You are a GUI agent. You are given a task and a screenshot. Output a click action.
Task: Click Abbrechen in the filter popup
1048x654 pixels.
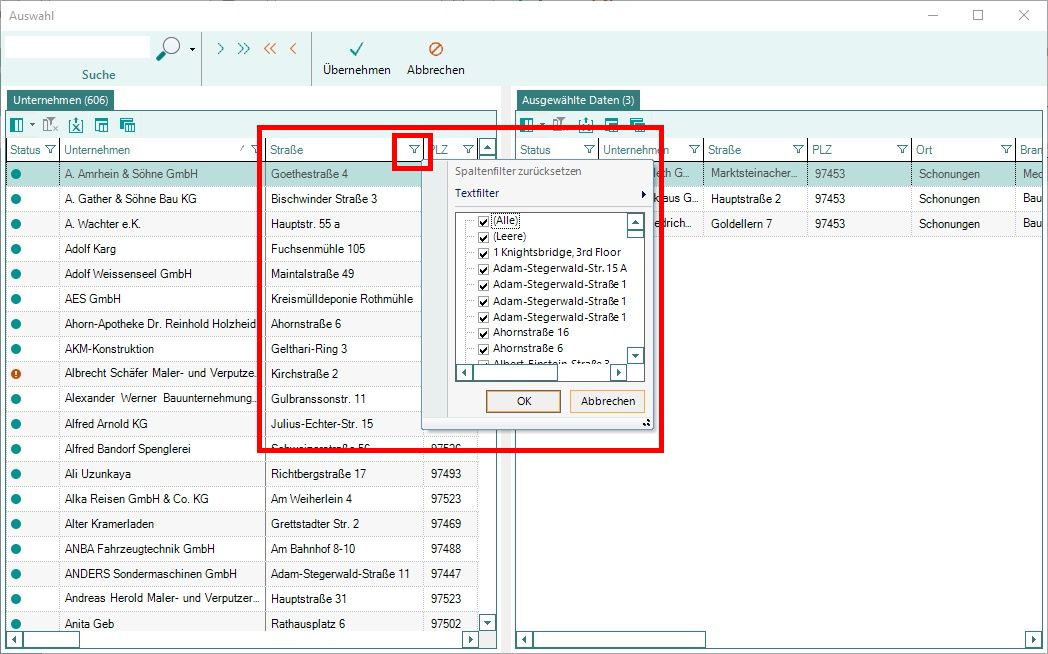click(x=607, y=401)
